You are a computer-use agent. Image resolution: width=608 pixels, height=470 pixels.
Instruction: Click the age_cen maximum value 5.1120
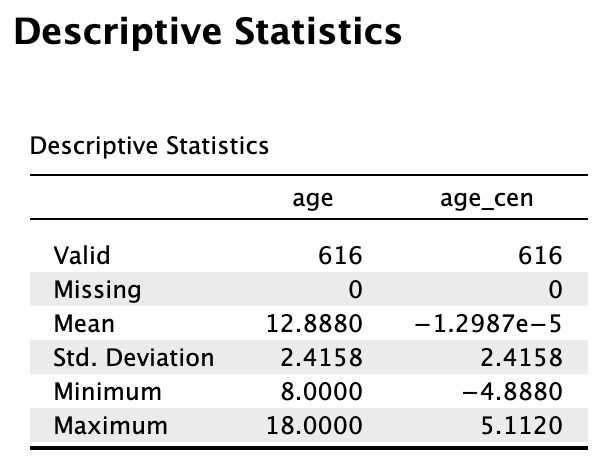[x=522, y=426]
